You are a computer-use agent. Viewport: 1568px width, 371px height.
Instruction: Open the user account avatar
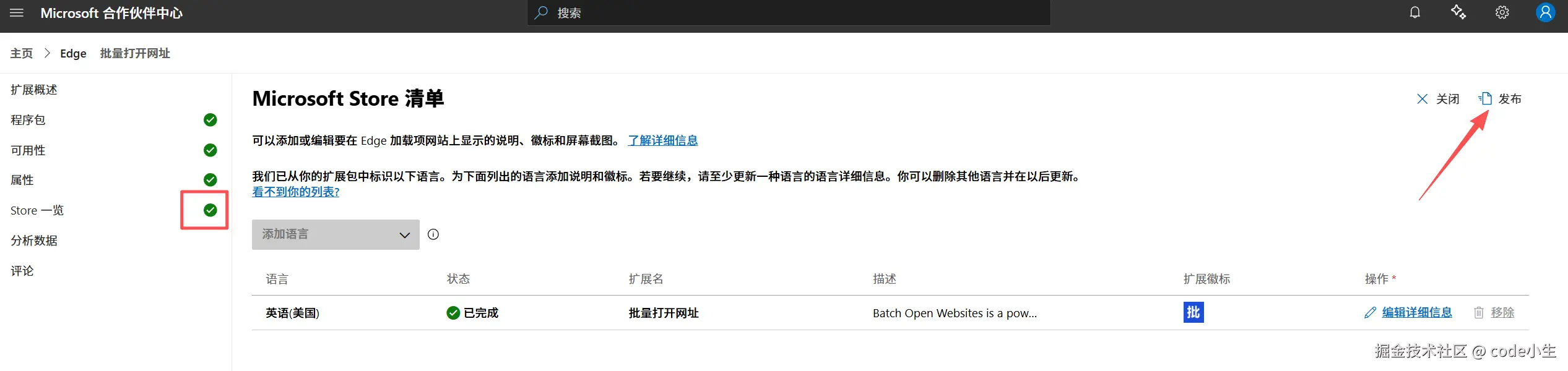pyautogui.click(x=1546, y=12)
